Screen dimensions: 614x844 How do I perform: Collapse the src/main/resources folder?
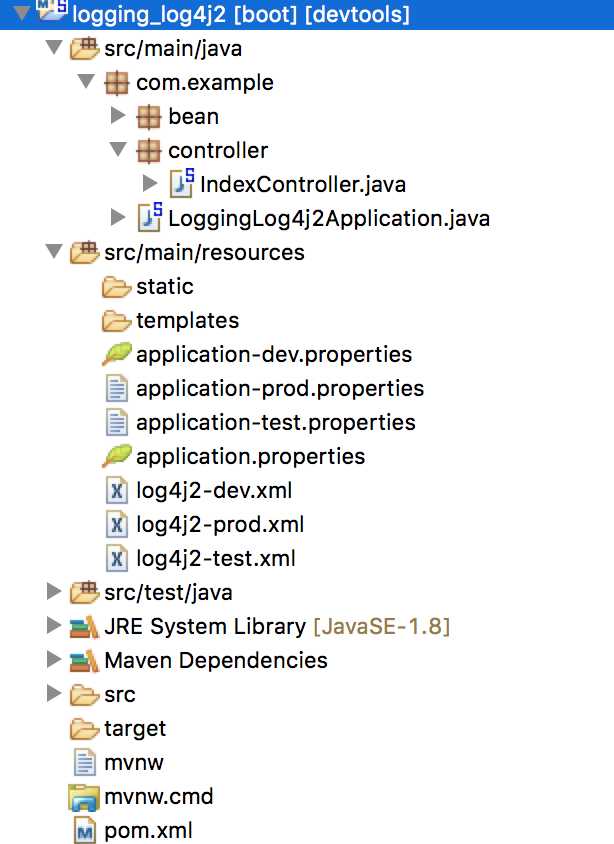click(54, 251)
